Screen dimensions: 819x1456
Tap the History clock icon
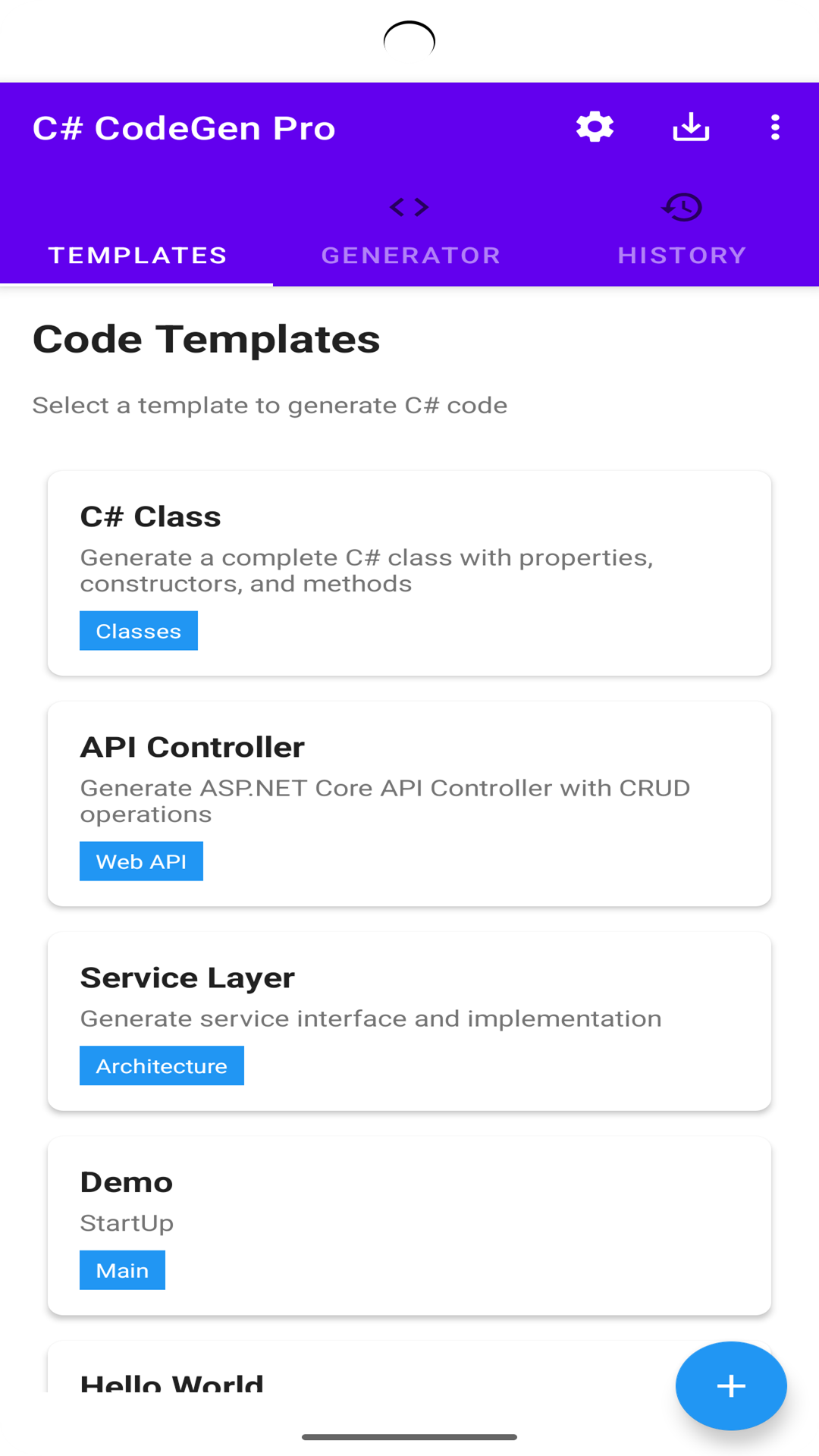(x=682, y=207)
